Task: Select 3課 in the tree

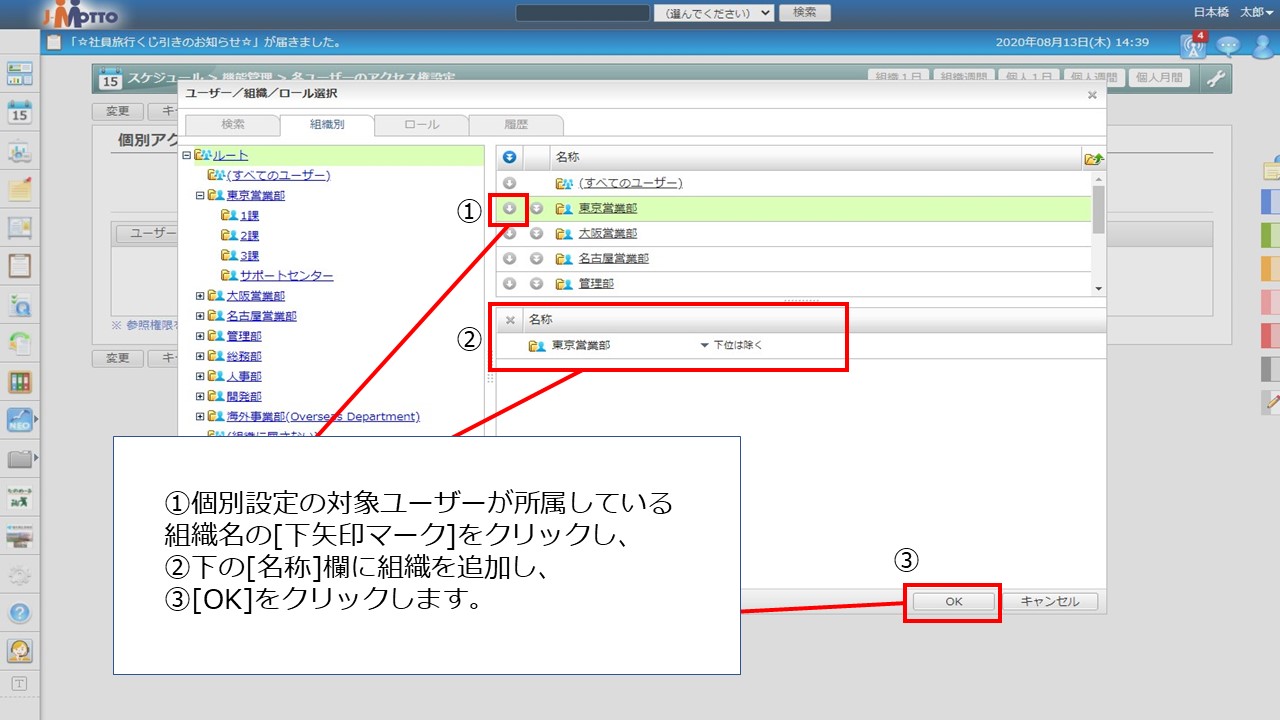Action: pos(248,255)
